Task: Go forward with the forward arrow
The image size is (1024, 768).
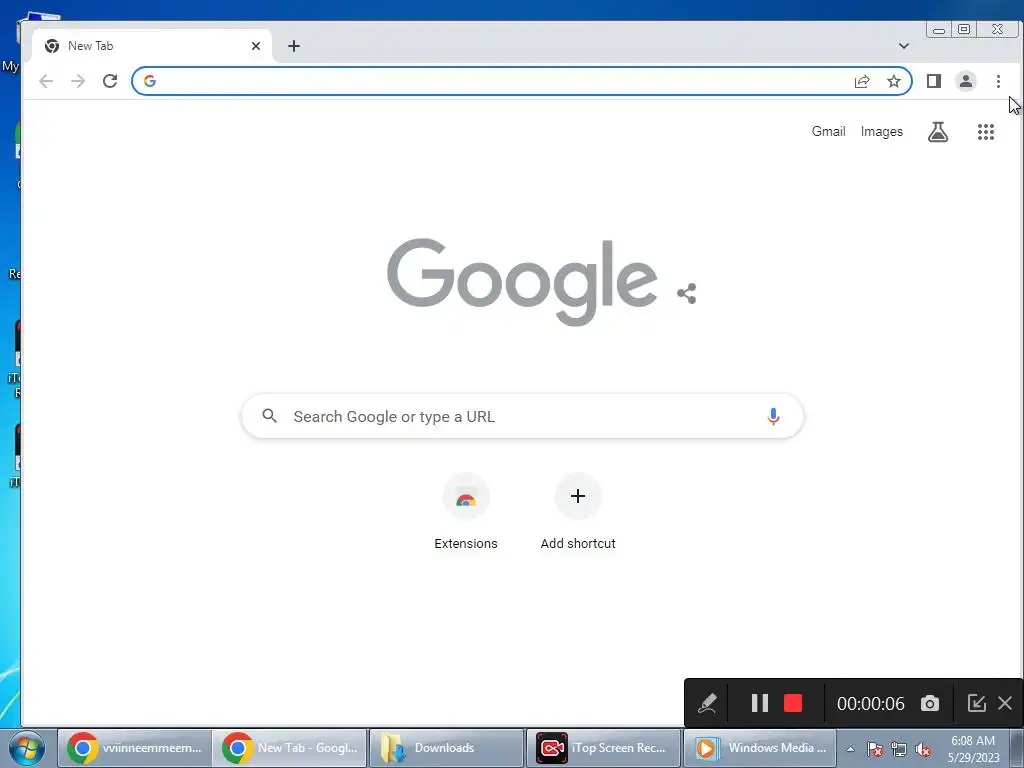Action: pyautogui.click(x=78, y=81)
